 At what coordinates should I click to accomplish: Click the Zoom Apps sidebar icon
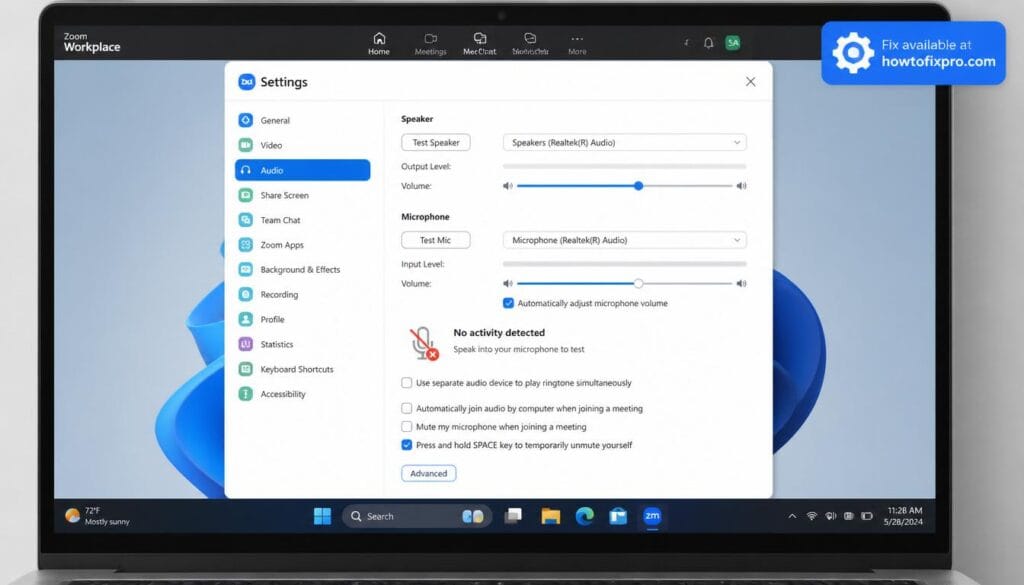point(246,245)
